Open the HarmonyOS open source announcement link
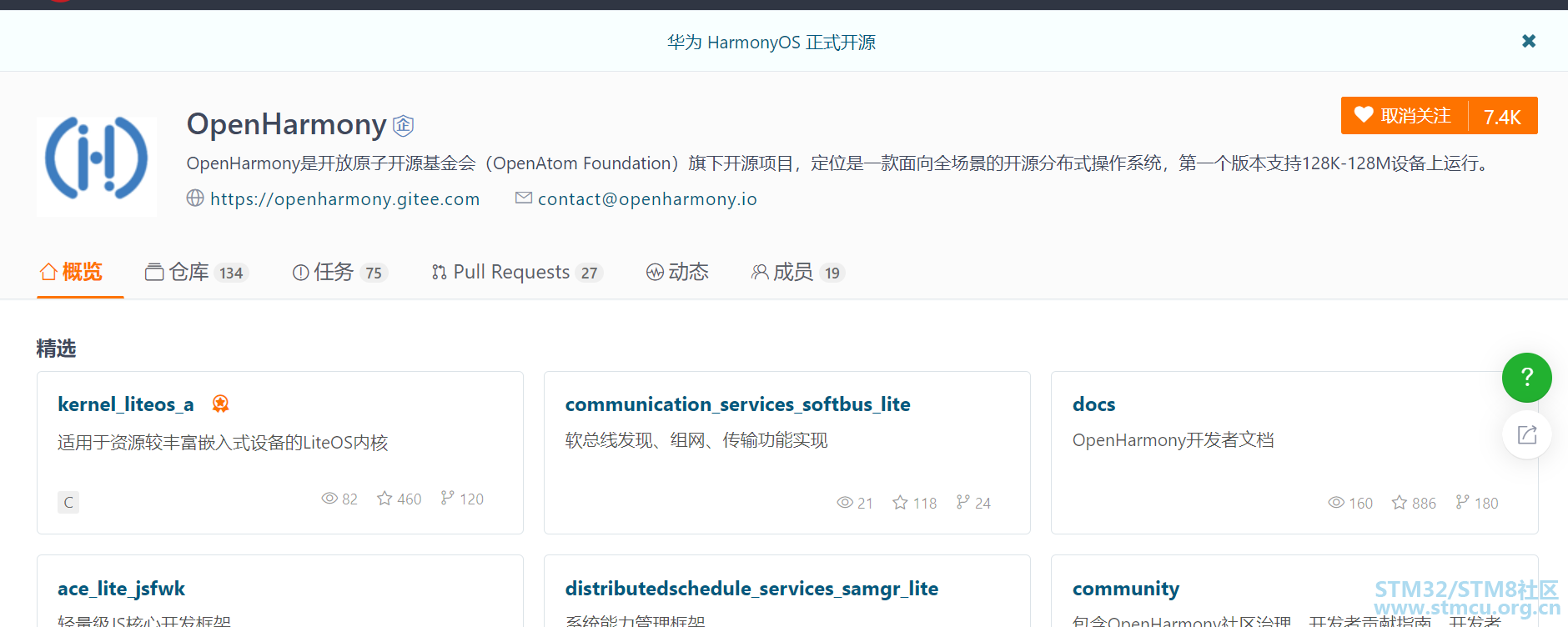 pyautogui.click(x=771, y=43)
